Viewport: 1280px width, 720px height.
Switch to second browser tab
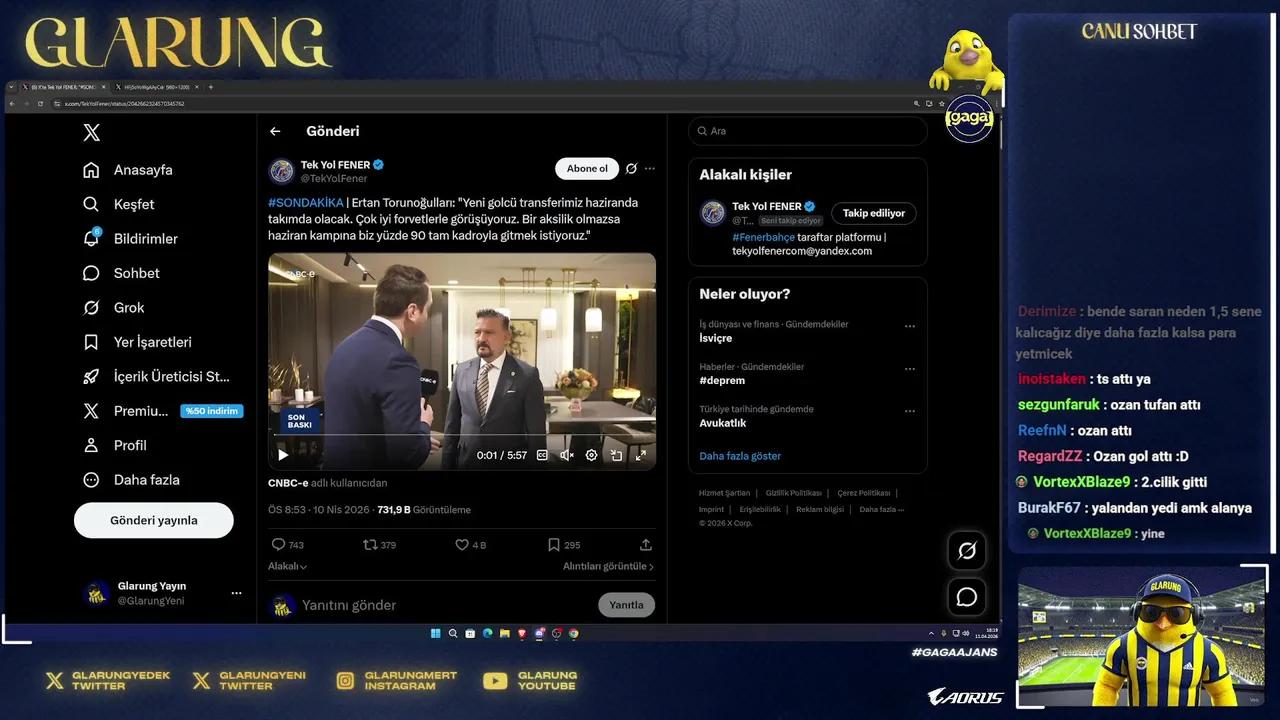click(x=157, y=87)
